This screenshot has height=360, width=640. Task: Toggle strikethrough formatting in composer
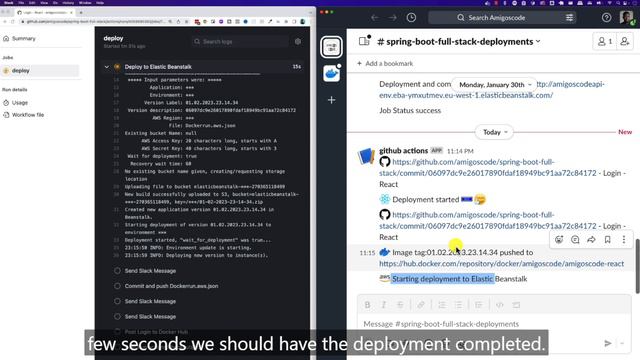pyautogui.click(x=400, y=305)
